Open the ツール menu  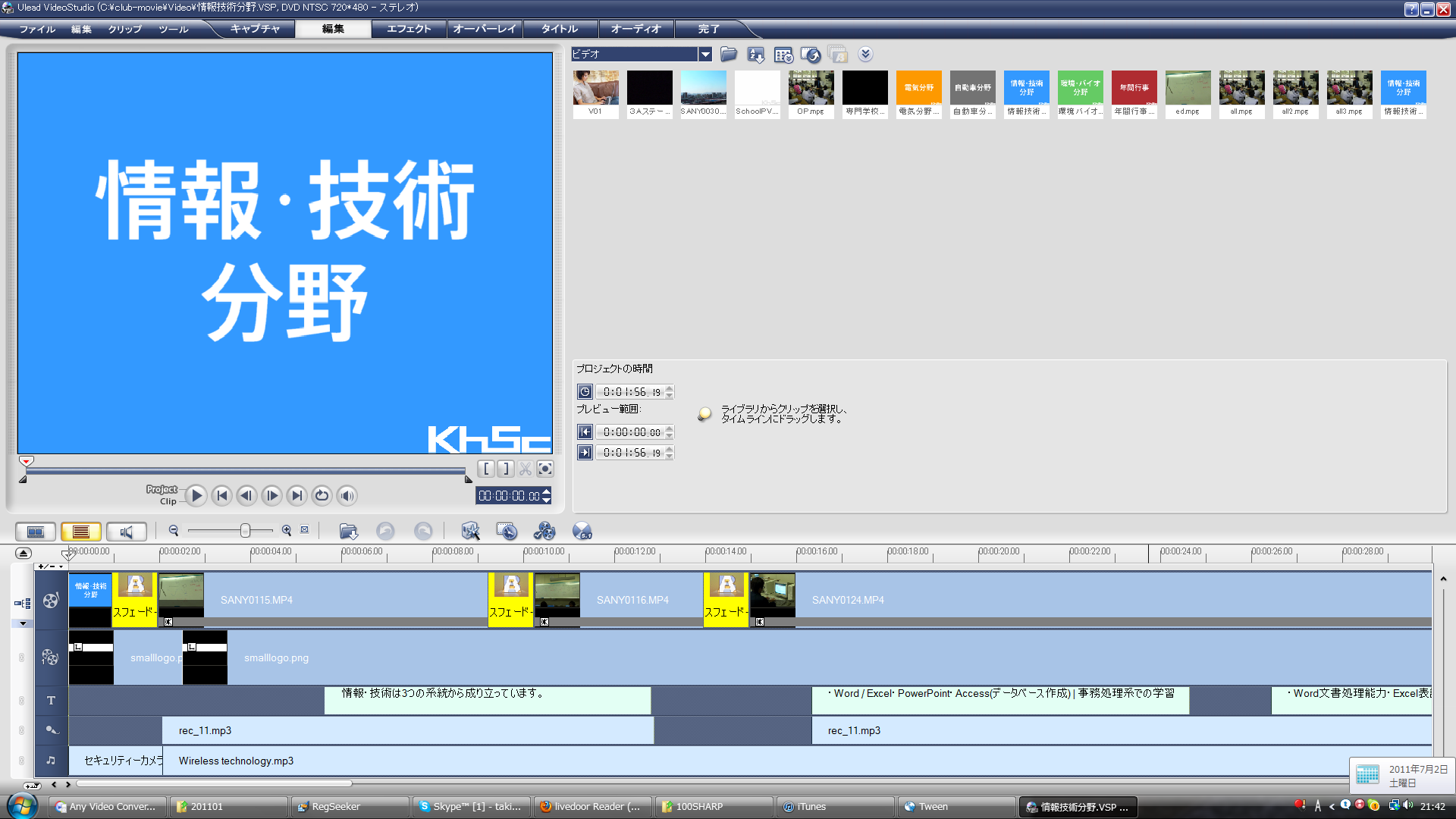coord(173,29)
